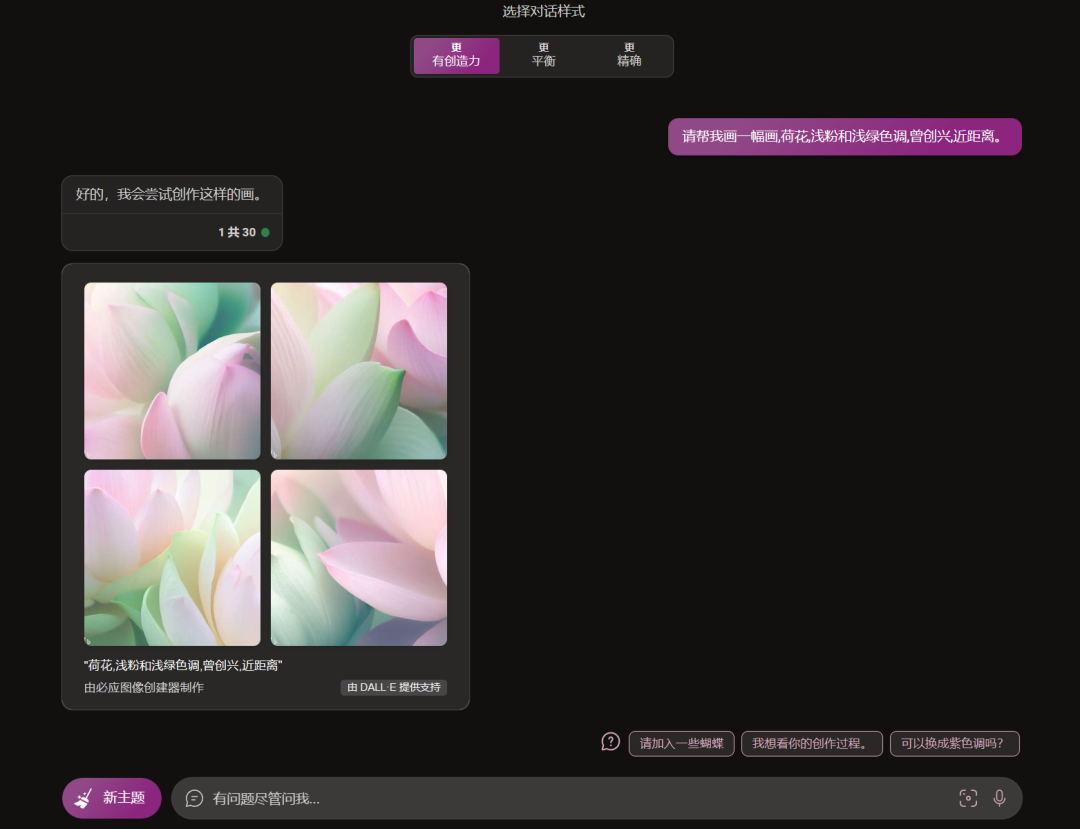Click the green status dot beside 1 共 30

265,232
